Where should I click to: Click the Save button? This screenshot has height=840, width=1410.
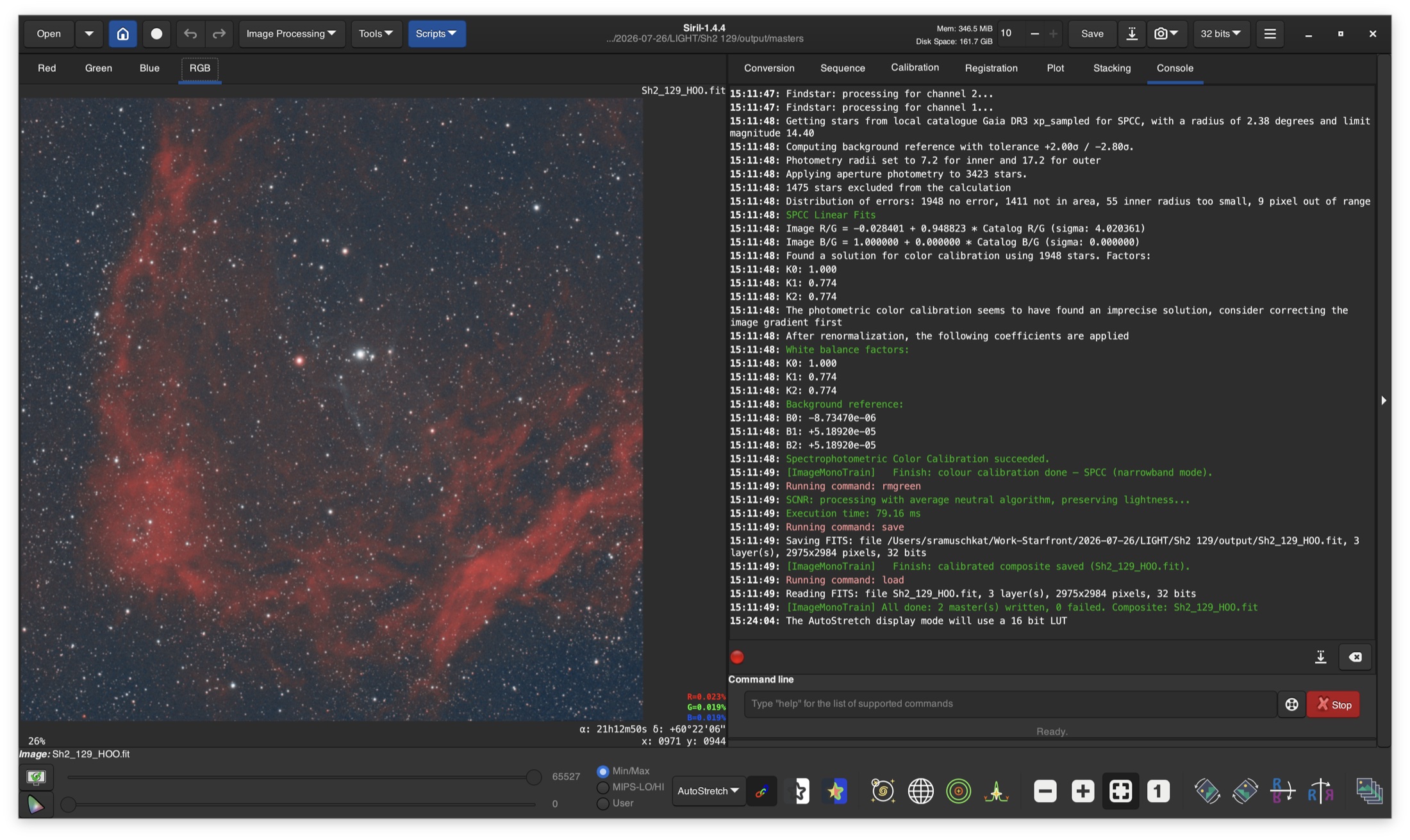(x=1092, y=33)
